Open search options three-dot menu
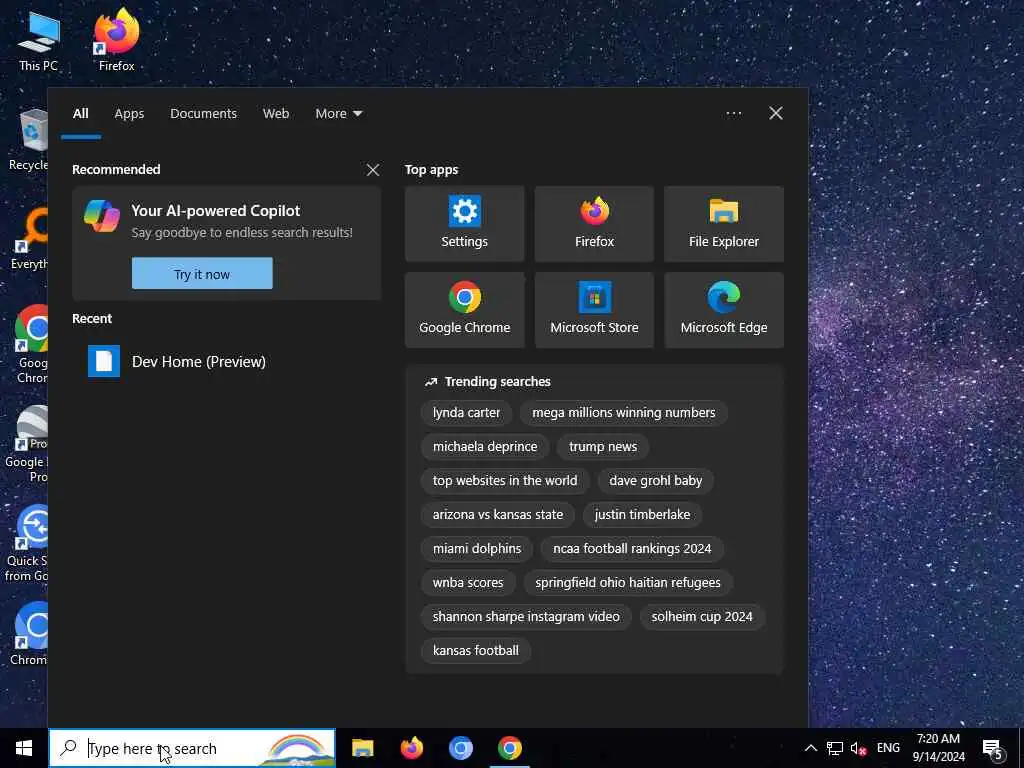 [x=733, y=114]
